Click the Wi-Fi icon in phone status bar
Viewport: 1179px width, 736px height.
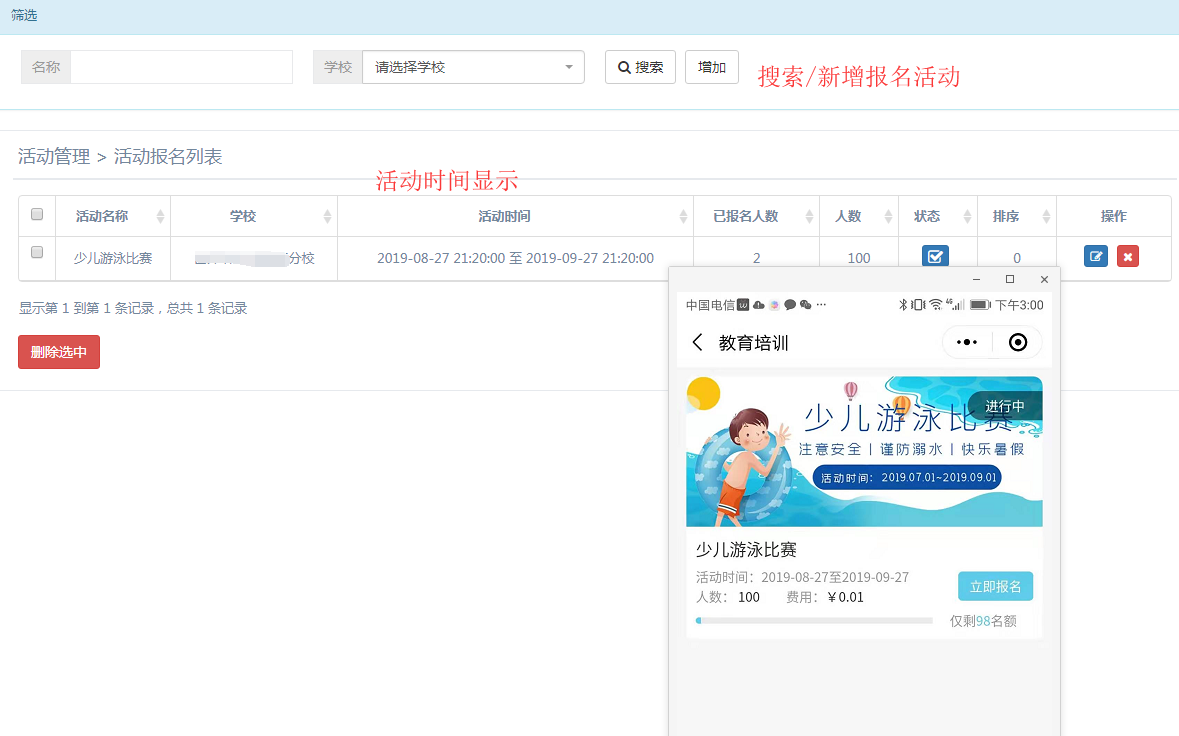(x=935, y=304)
